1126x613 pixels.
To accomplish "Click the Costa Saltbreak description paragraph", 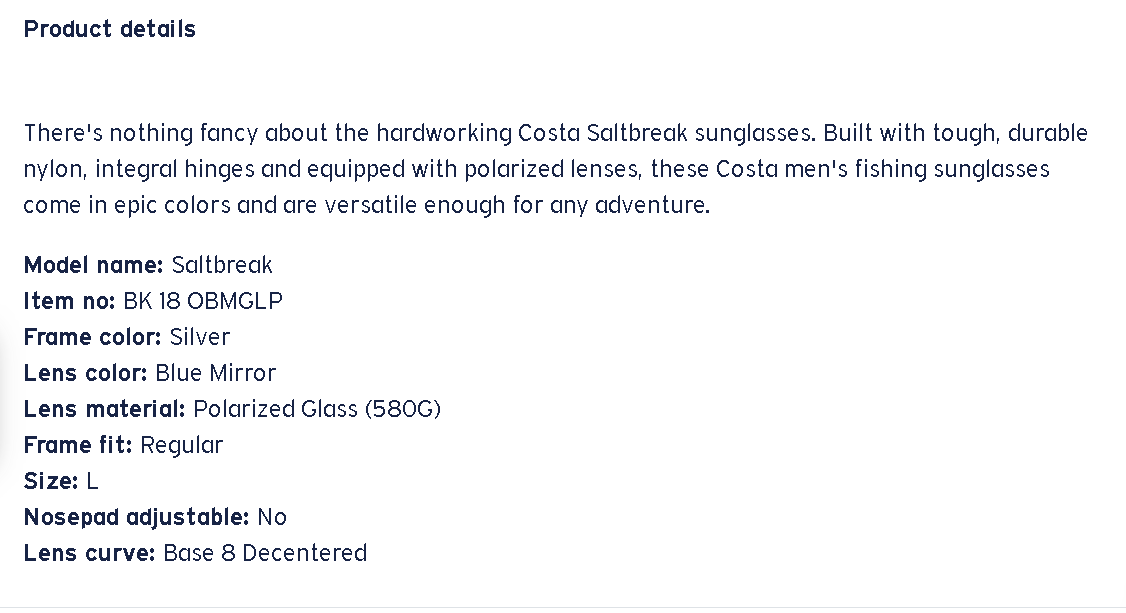I will [555, 169].
